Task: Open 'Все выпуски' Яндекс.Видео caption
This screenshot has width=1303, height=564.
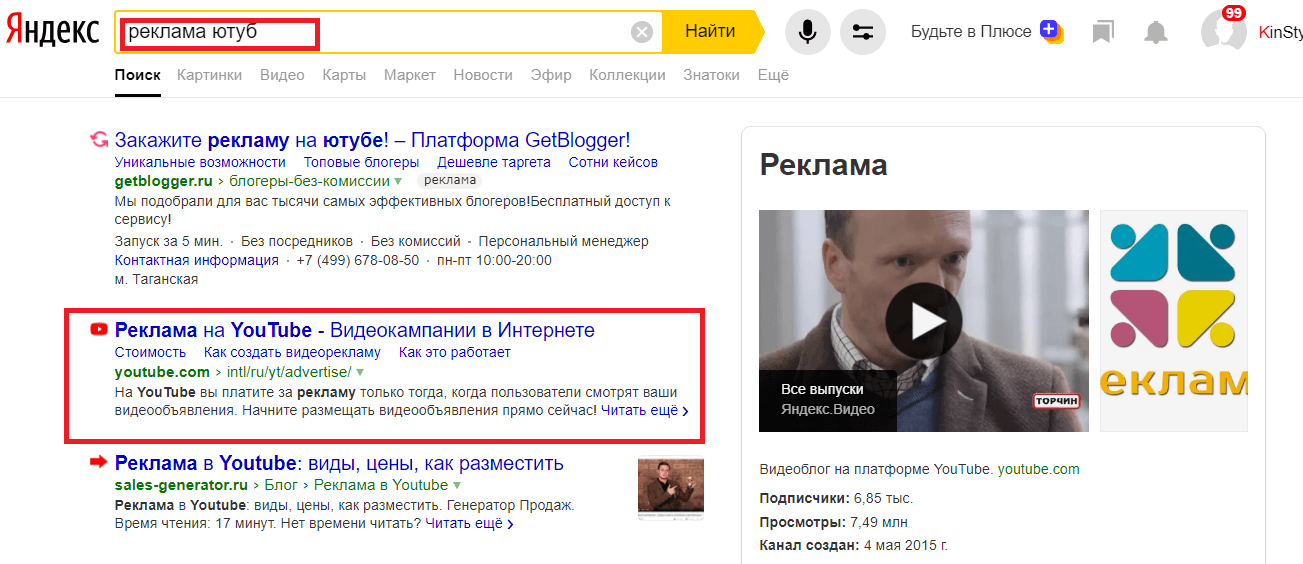Action: pyautogui.click(x=828, y=399)
